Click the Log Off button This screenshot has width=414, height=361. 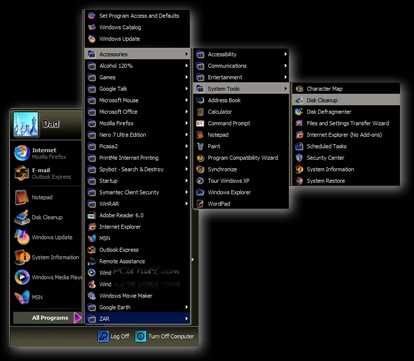pos(113,336)
